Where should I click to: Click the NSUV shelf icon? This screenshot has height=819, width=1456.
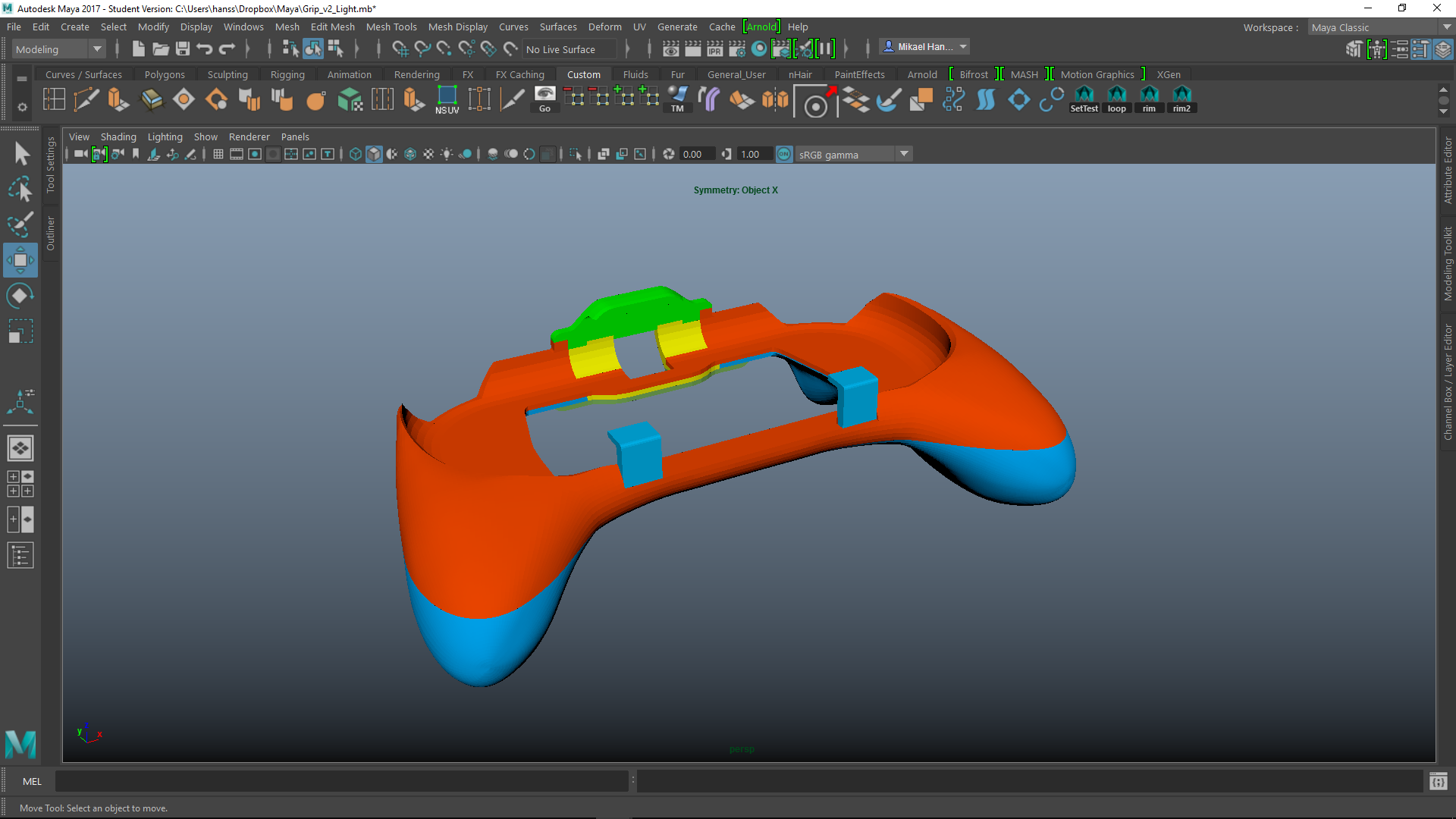tap(447, 100)
